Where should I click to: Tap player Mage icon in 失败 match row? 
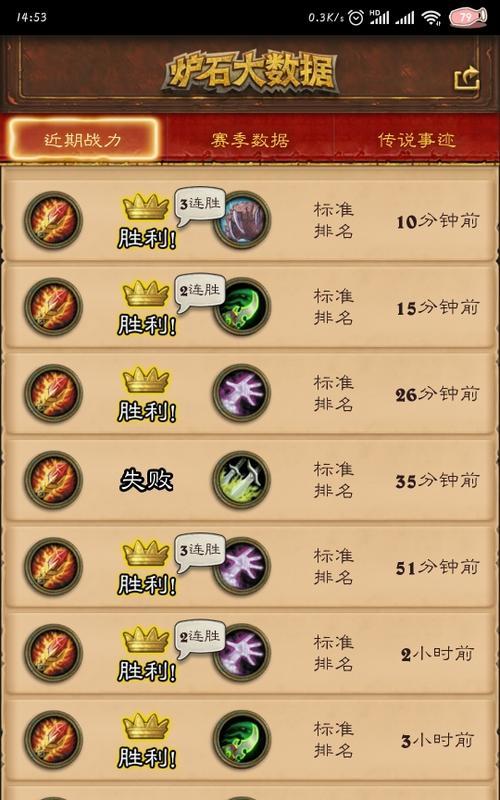click(x=54, y=480)
